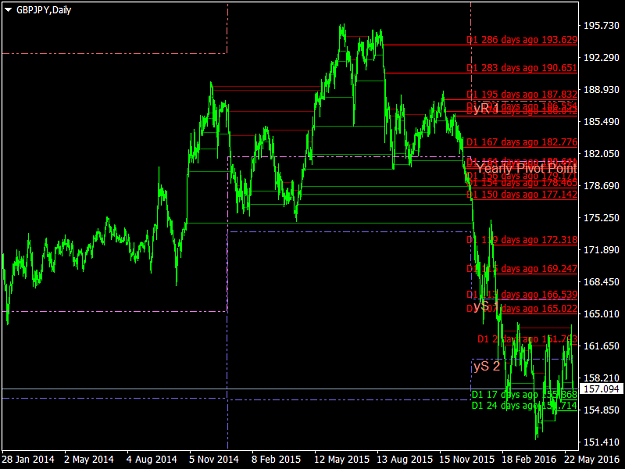Screen dimensions: 625x469
Task: Click the 151.410 price on the axis
Action: tap(601, 442)
